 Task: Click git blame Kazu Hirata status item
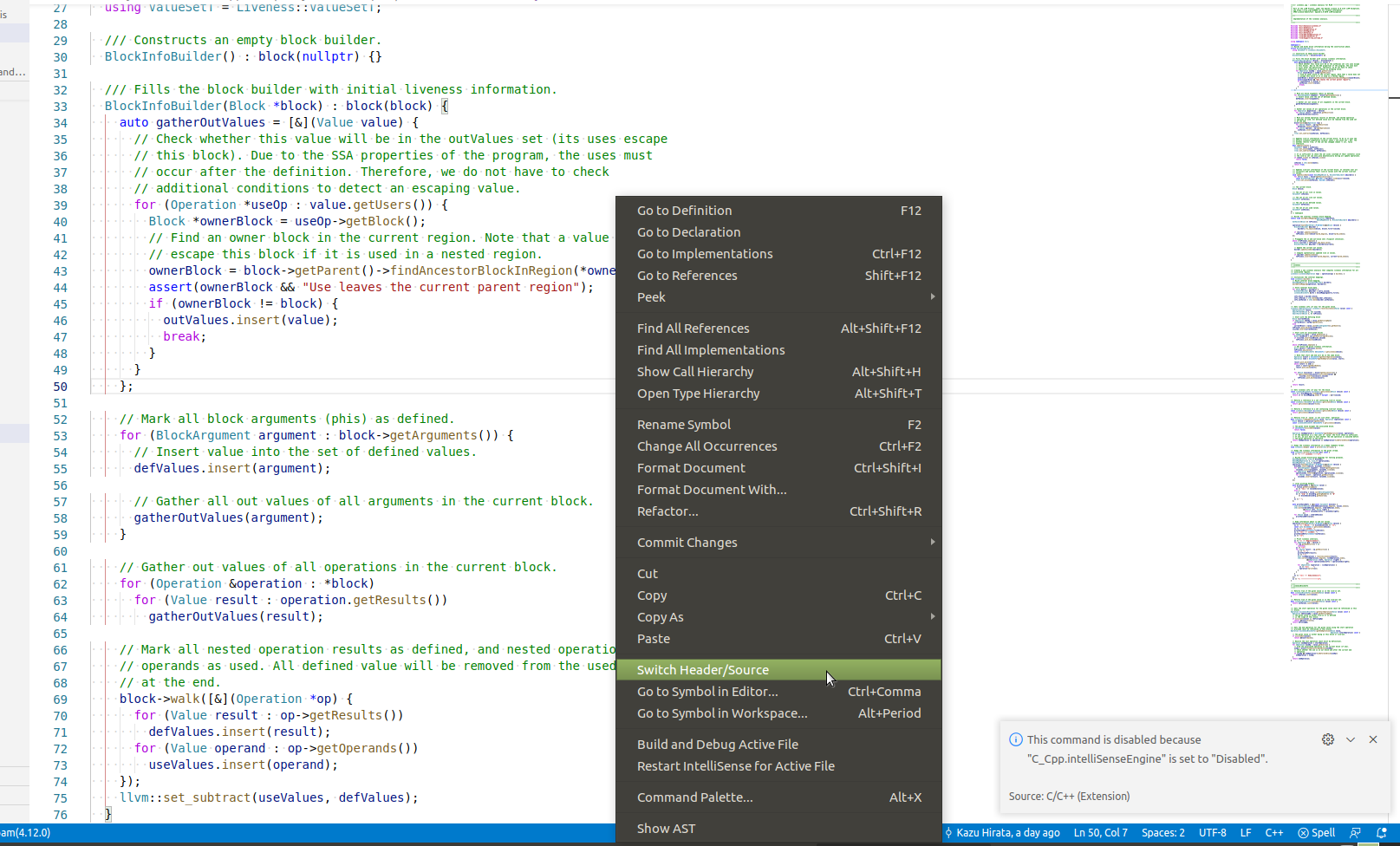tap(1001, 833)
